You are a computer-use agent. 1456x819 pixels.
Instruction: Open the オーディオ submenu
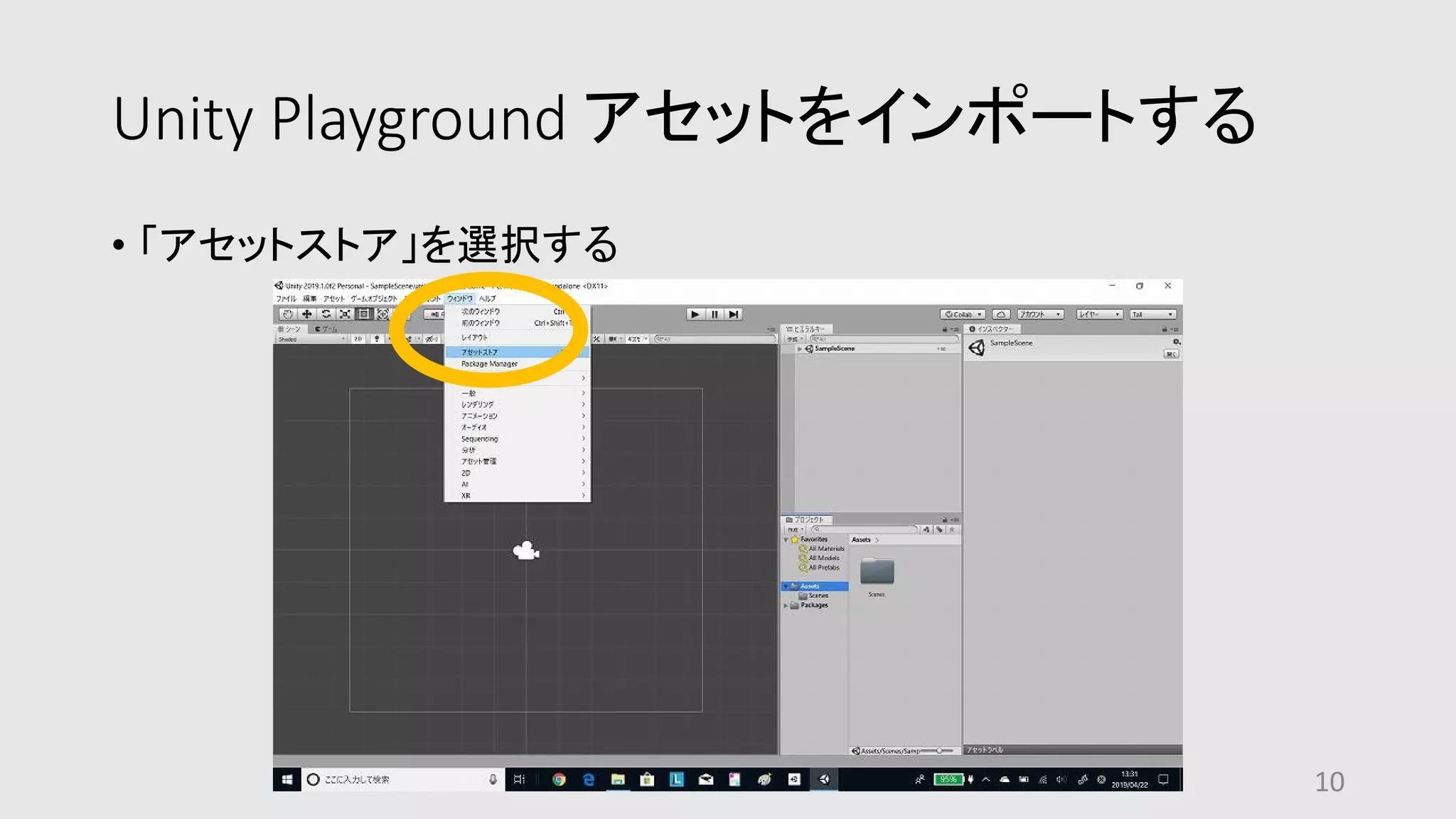pos(517,427)
